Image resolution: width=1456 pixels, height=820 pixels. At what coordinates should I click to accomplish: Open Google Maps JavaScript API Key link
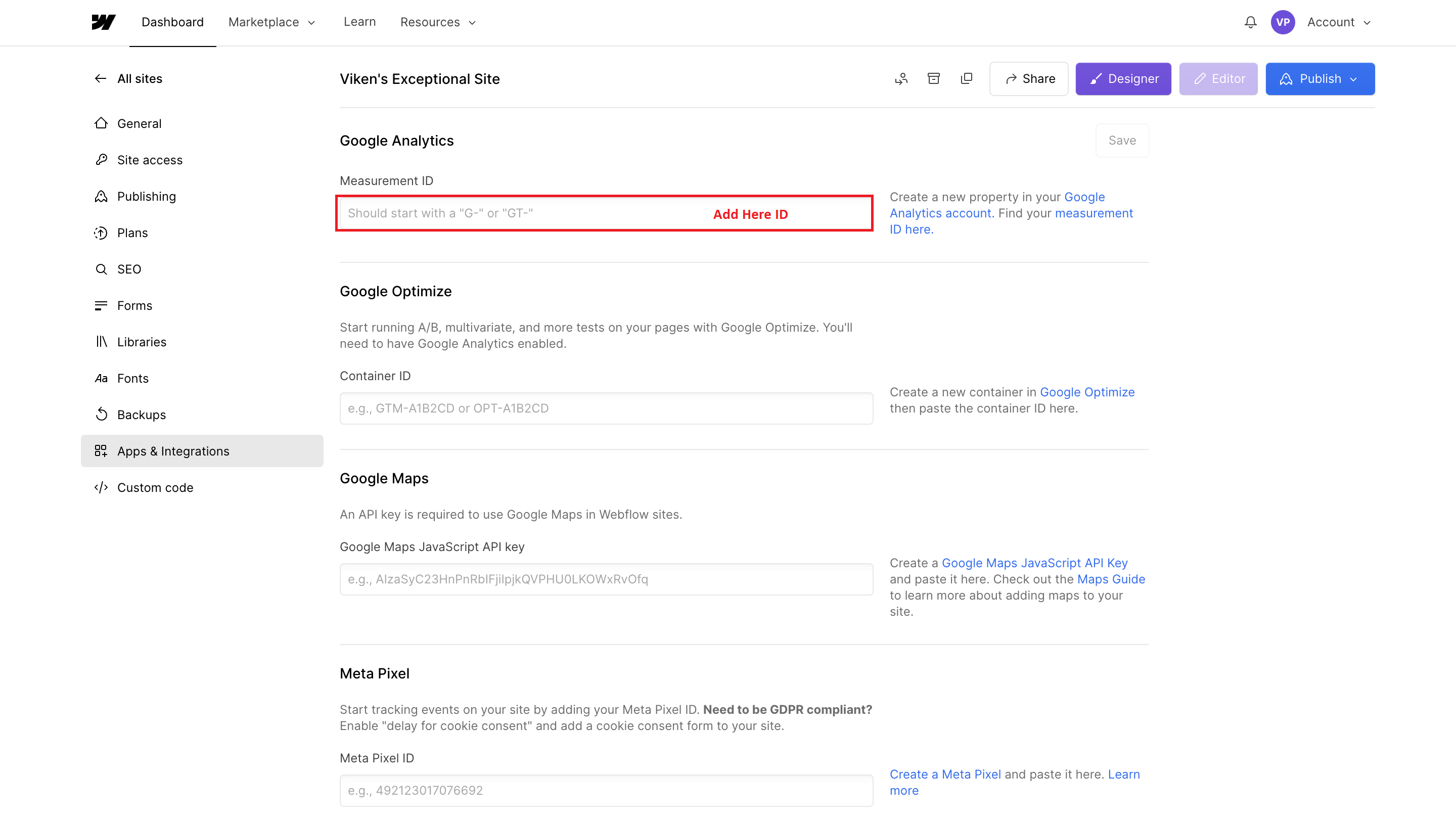coord(1034,563)
